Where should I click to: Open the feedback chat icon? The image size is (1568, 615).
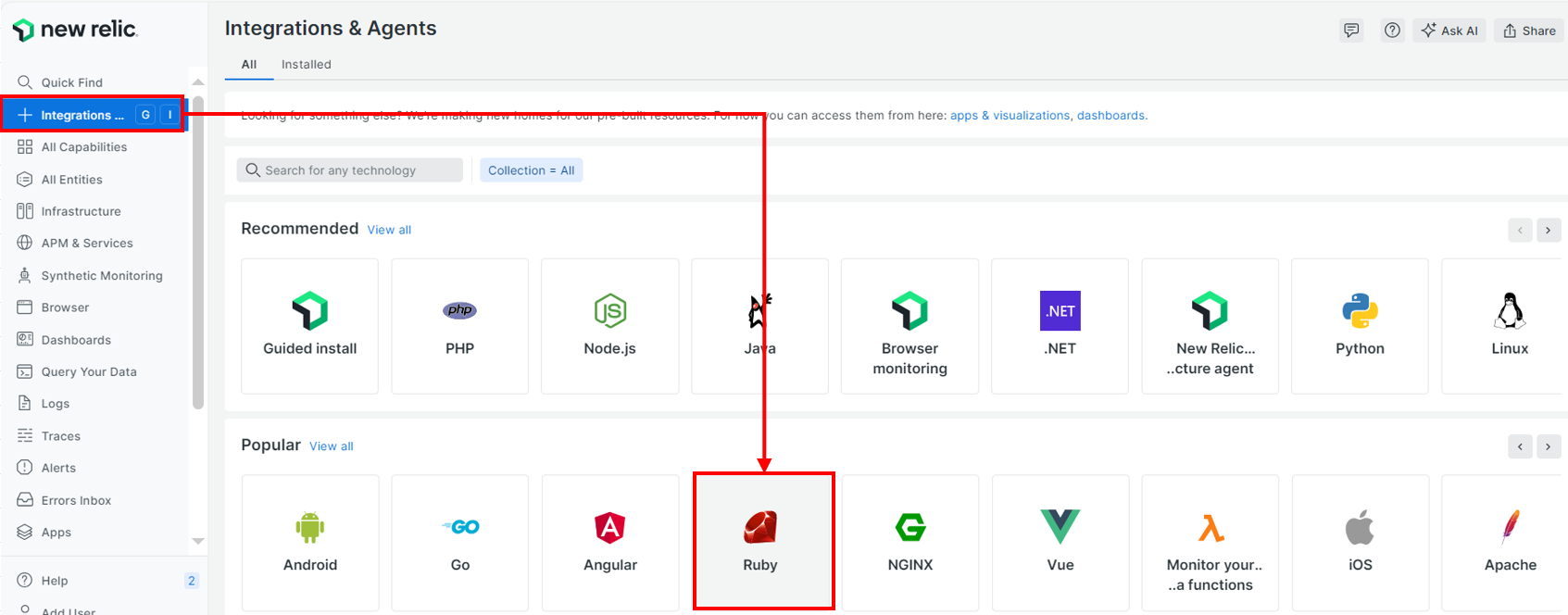point(1351,31)
